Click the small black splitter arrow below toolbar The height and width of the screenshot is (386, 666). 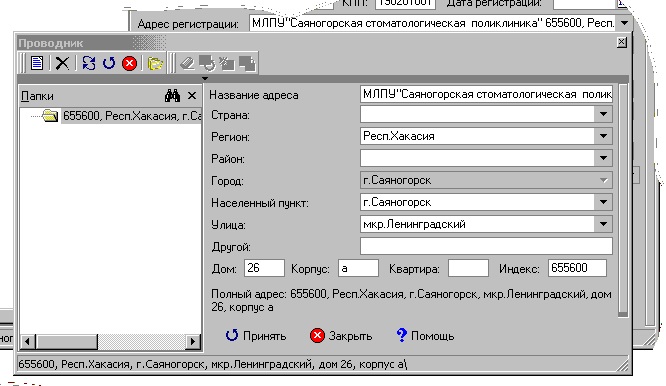pyautogui.click(x=205, y=79)
